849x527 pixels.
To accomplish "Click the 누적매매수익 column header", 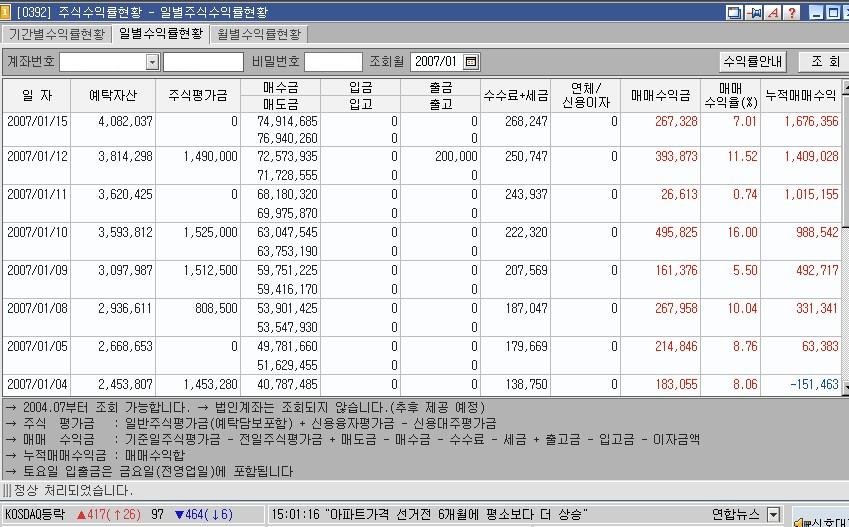I will pyautogui.click(x=800, y=96).
